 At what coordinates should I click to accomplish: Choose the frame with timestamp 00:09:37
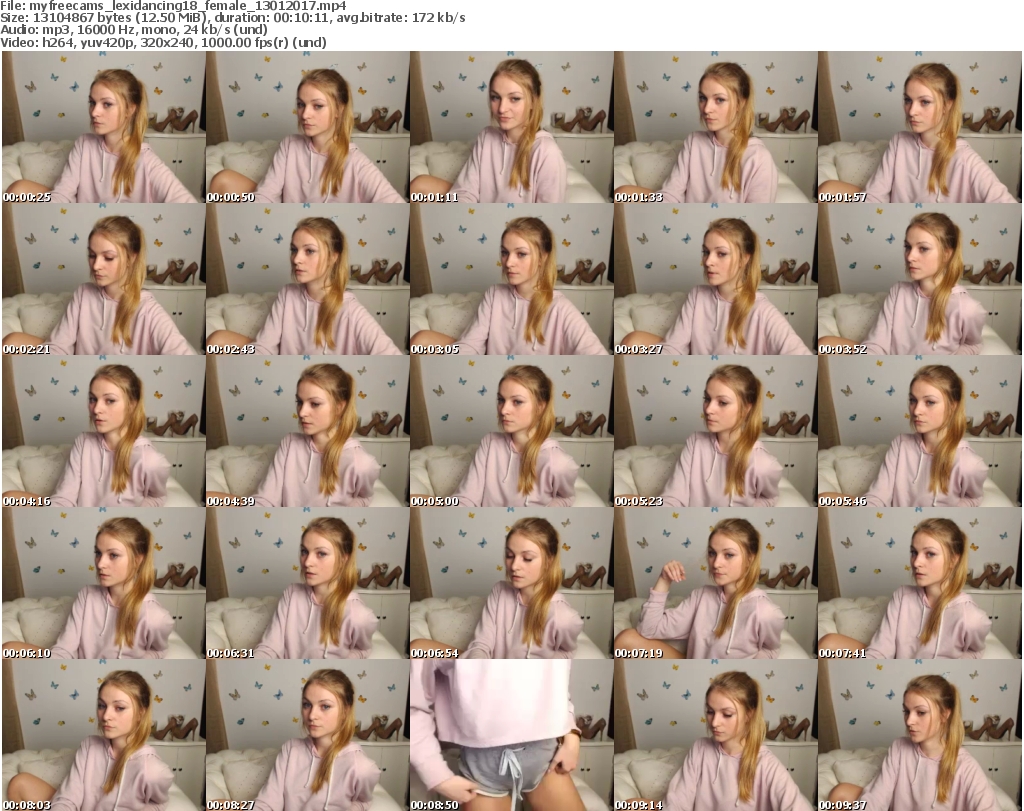920,735
